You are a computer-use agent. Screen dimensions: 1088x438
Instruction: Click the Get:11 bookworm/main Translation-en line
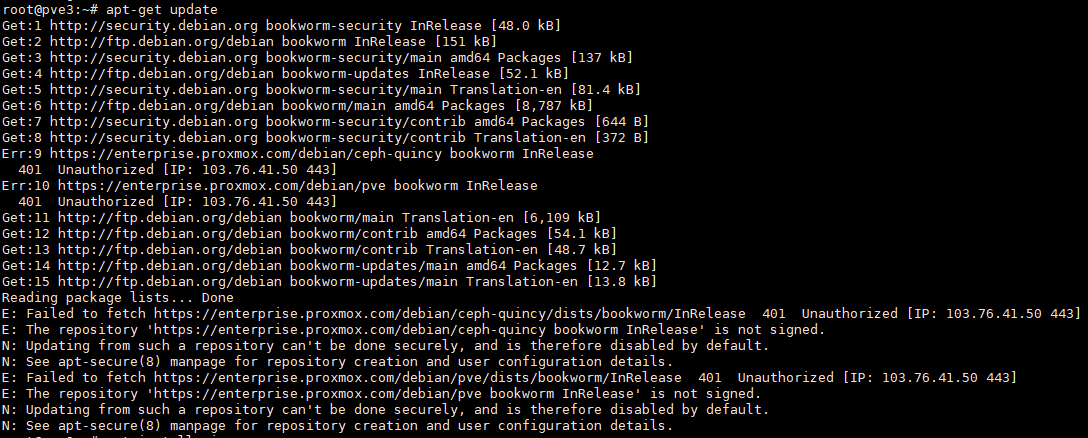click(x=302, y=217)
